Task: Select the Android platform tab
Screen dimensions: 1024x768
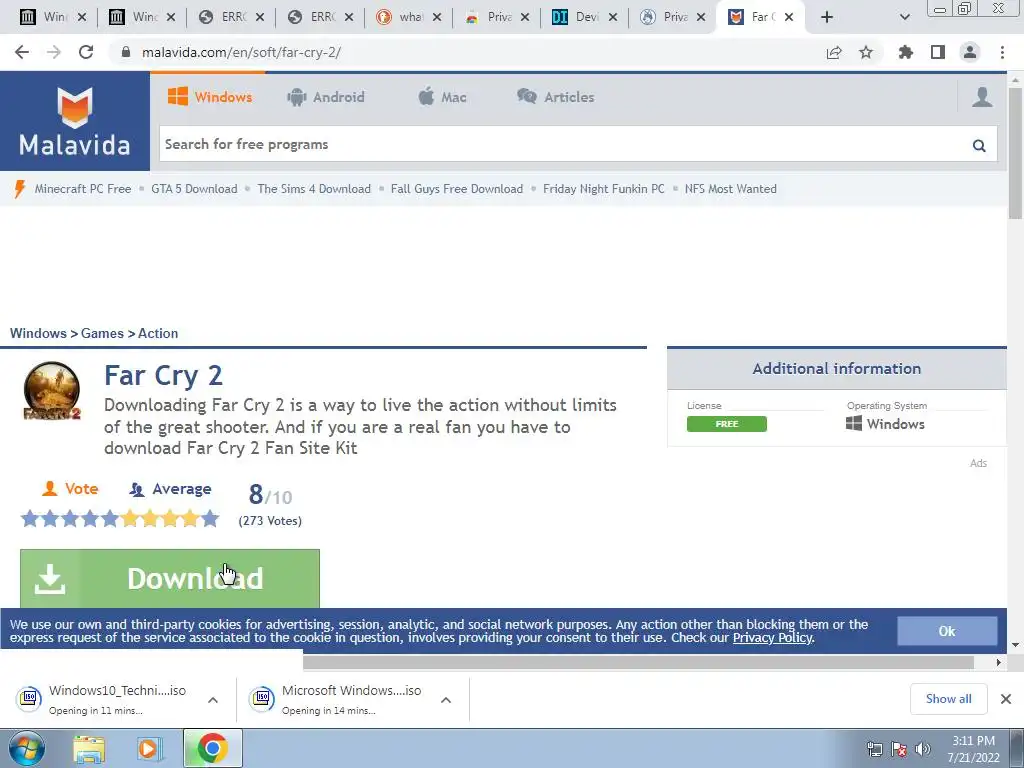Action: click(x=326, y=97)
